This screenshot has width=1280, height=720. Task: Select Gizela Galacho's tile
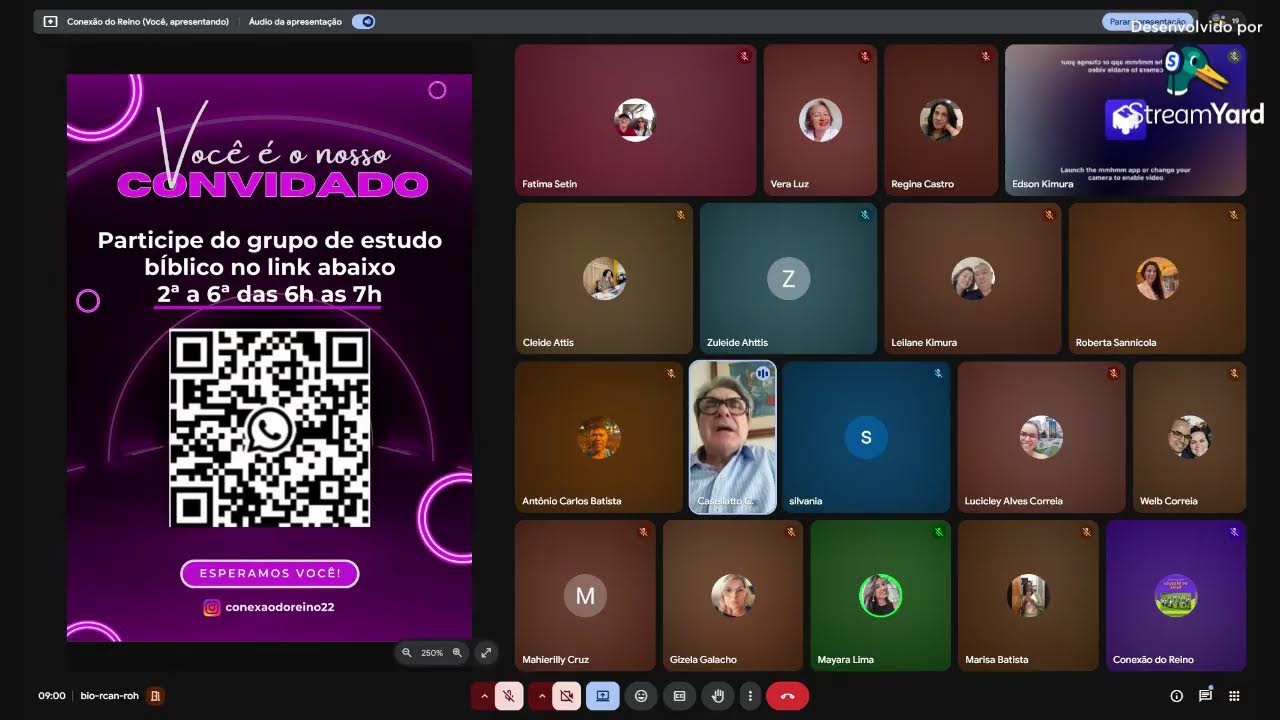[x=733, y=596]
